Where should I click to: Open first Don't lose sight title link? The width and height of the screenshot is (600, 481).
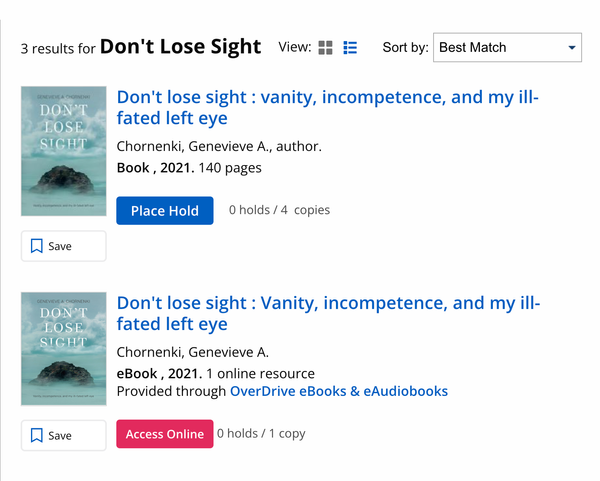pos(328,108)
